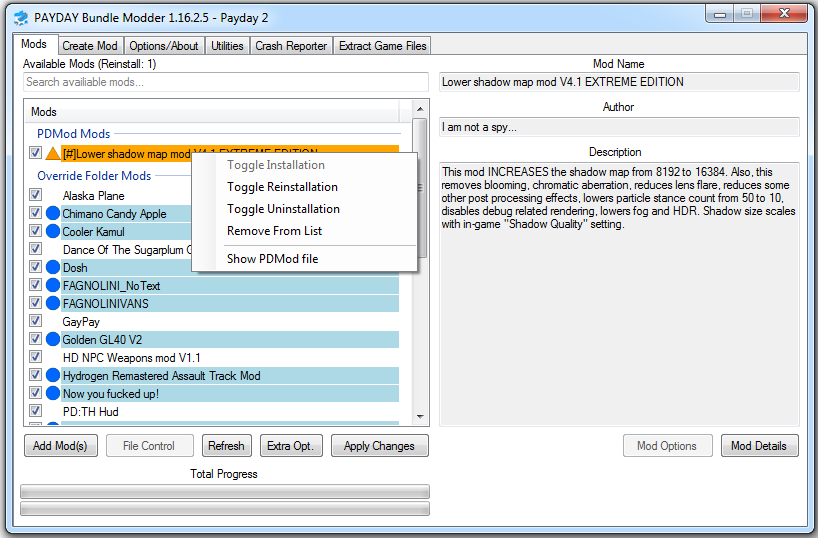818x538 pixels.
Task: Click the orange warning triangle on Lower shadow map mod
Action: click(x=53, y=153)
